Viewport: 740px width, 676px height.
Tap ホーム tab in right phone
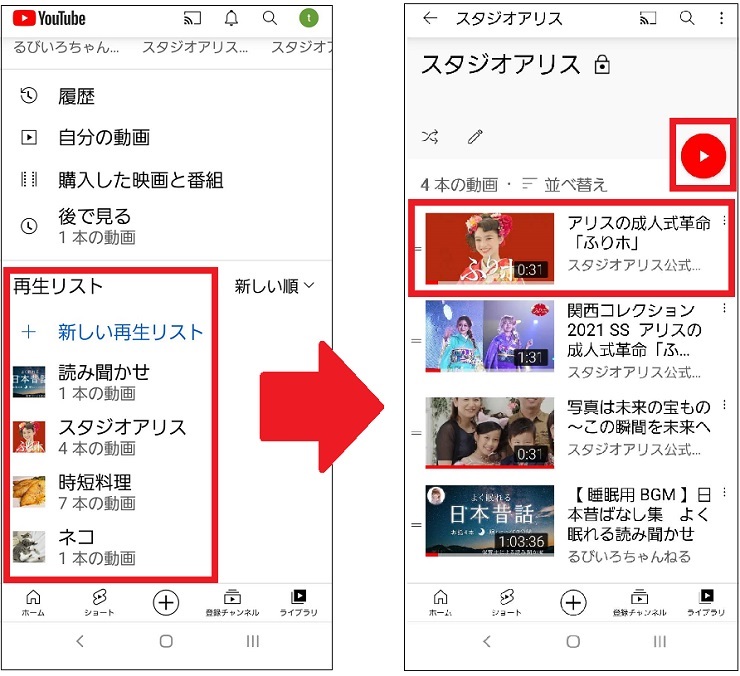pos(440,603)
